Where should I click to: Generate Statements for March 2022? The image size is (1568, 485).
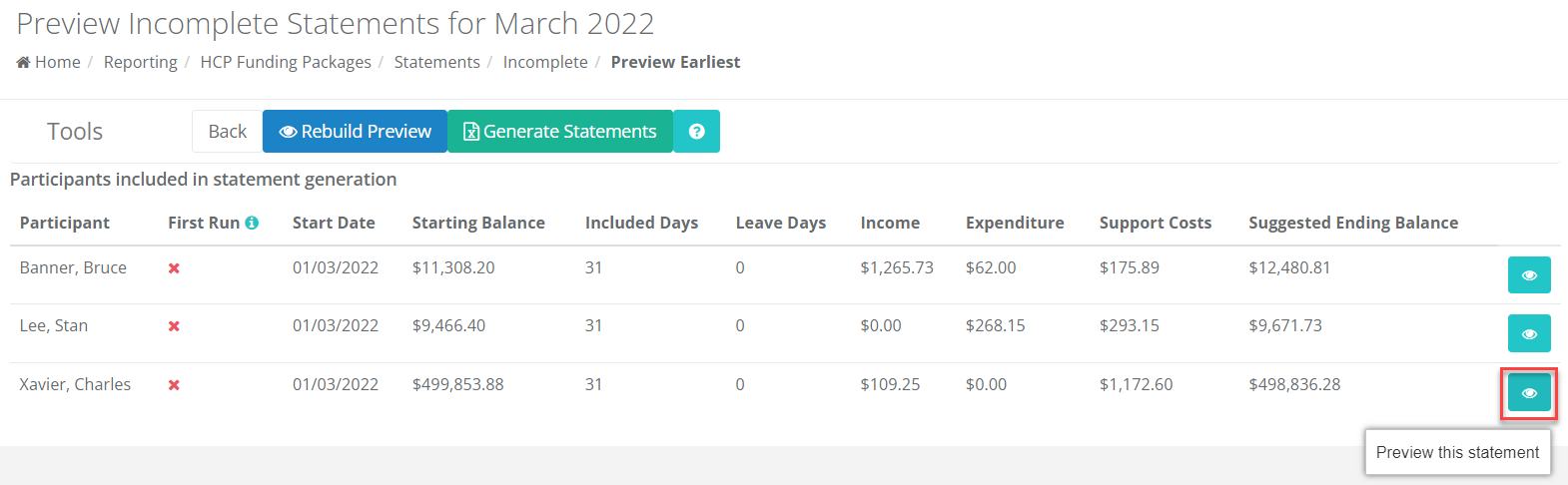pyautogui.click(x=560, y=132)
